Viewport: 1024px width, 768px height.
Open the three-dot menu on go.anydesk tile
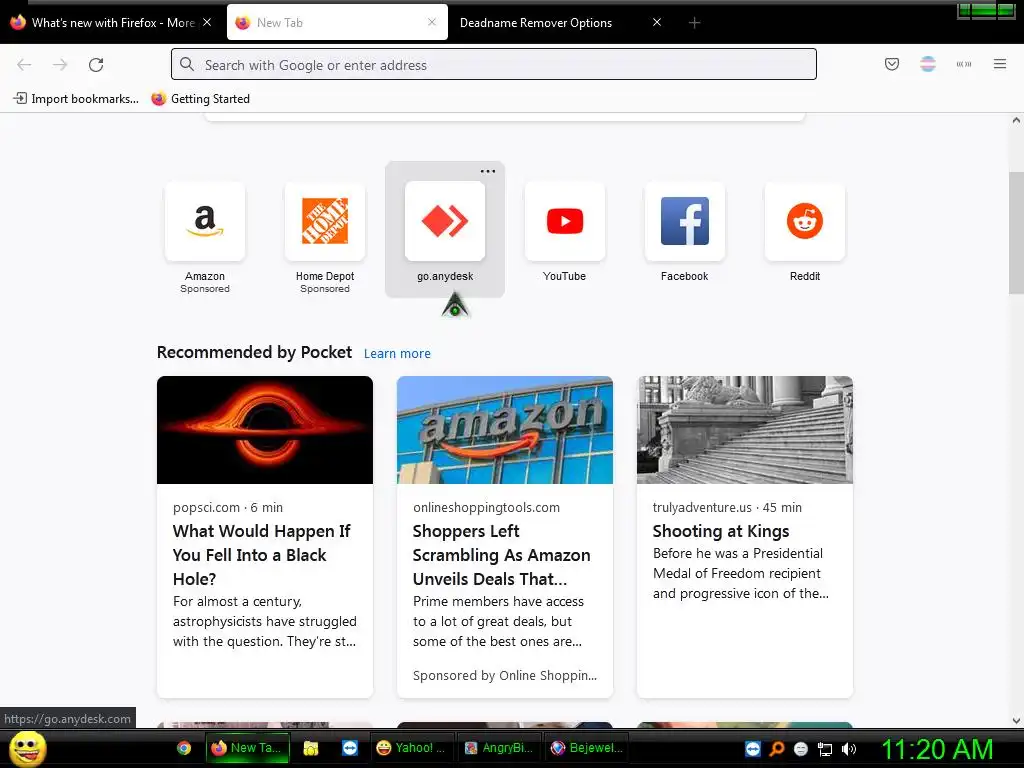pyautogui.click(x=488, y=171)
